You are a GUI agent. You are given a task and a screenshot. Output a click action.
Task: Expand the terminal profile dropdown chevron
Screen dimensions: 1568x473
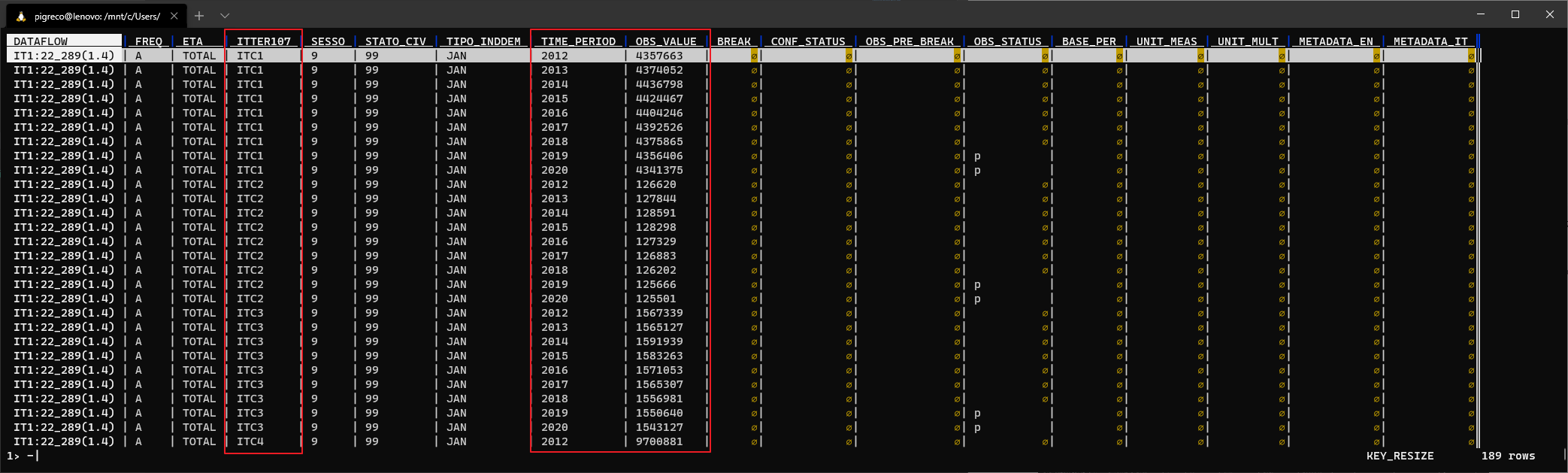225,16
